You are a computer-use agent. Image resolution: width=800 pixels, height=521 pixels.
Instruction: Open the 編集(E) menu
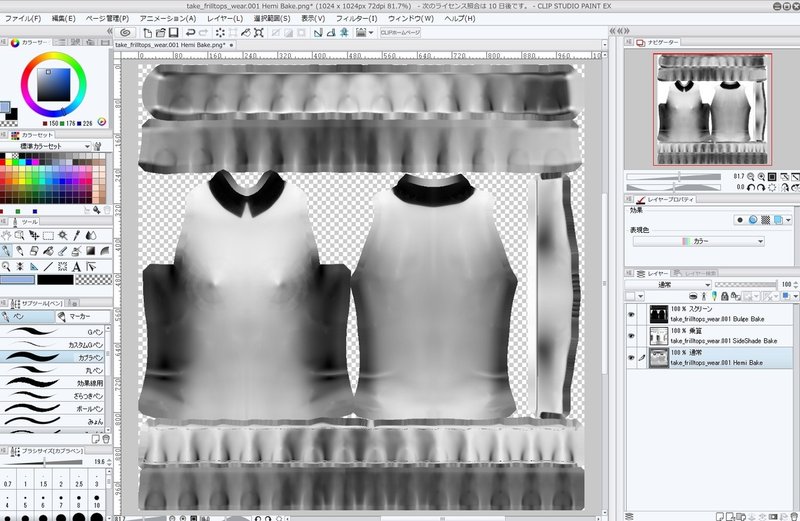[64, 18]
